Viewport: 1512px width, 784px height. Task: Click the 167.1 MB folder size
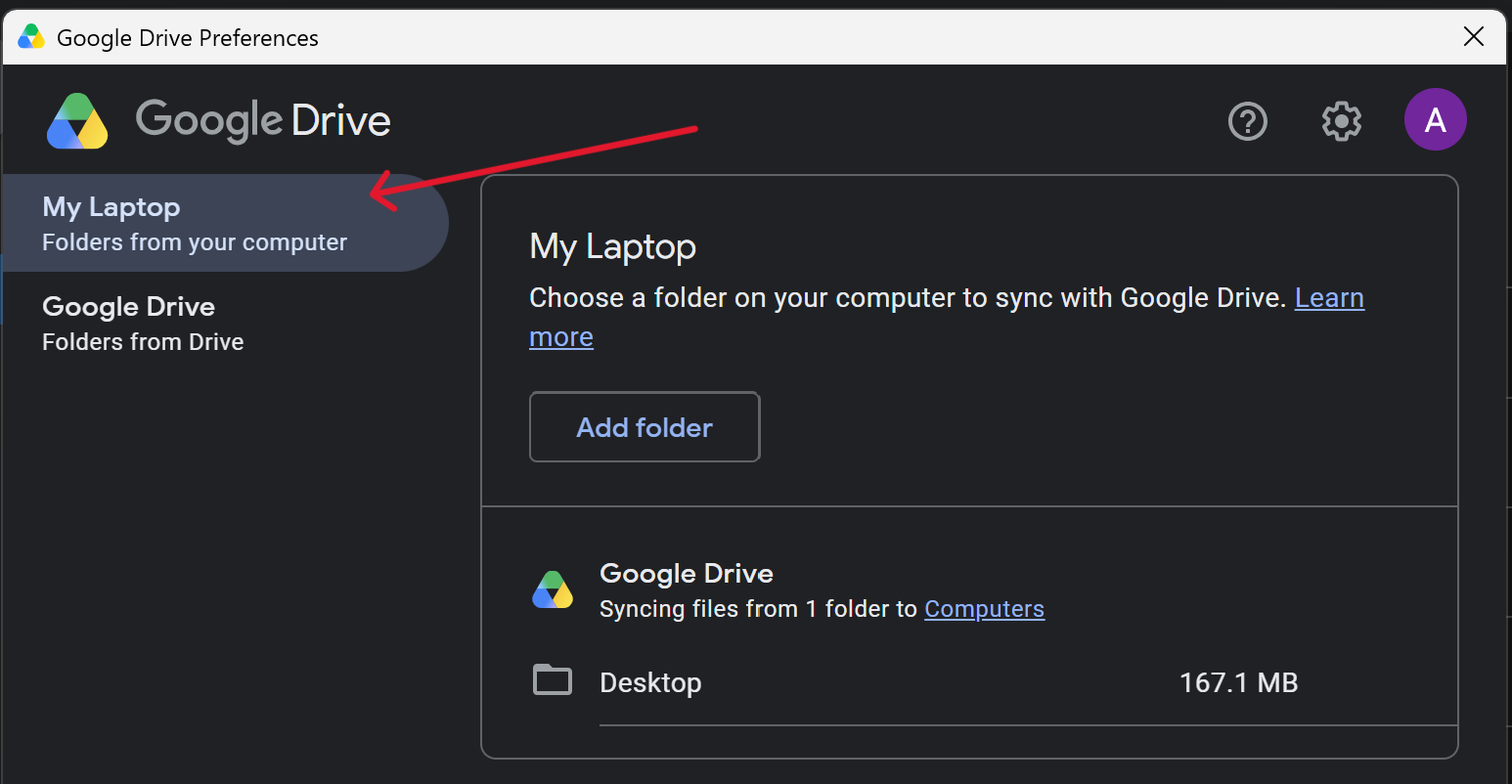(1238, 682)
